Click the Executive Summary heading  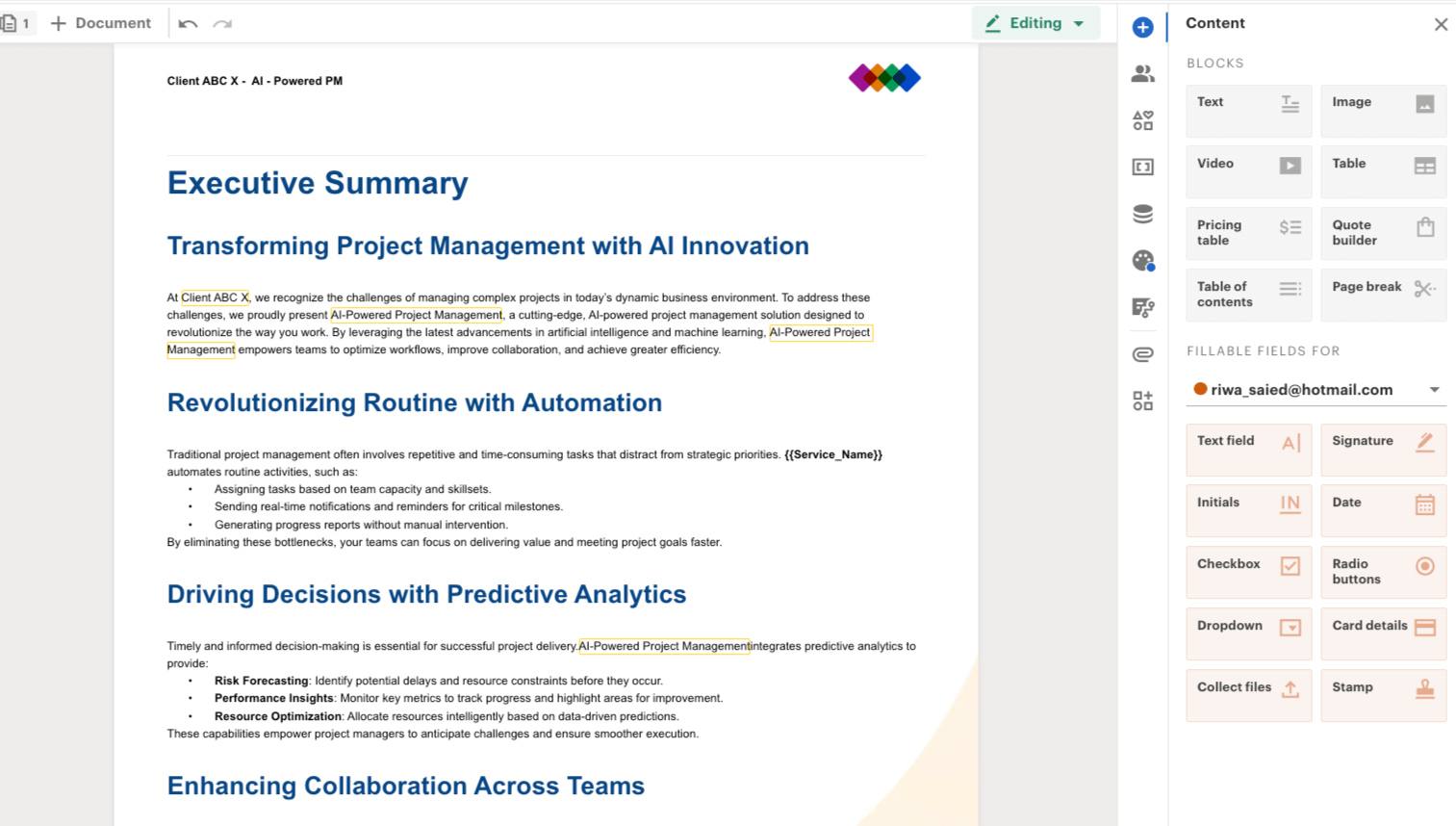coord(318,183)
